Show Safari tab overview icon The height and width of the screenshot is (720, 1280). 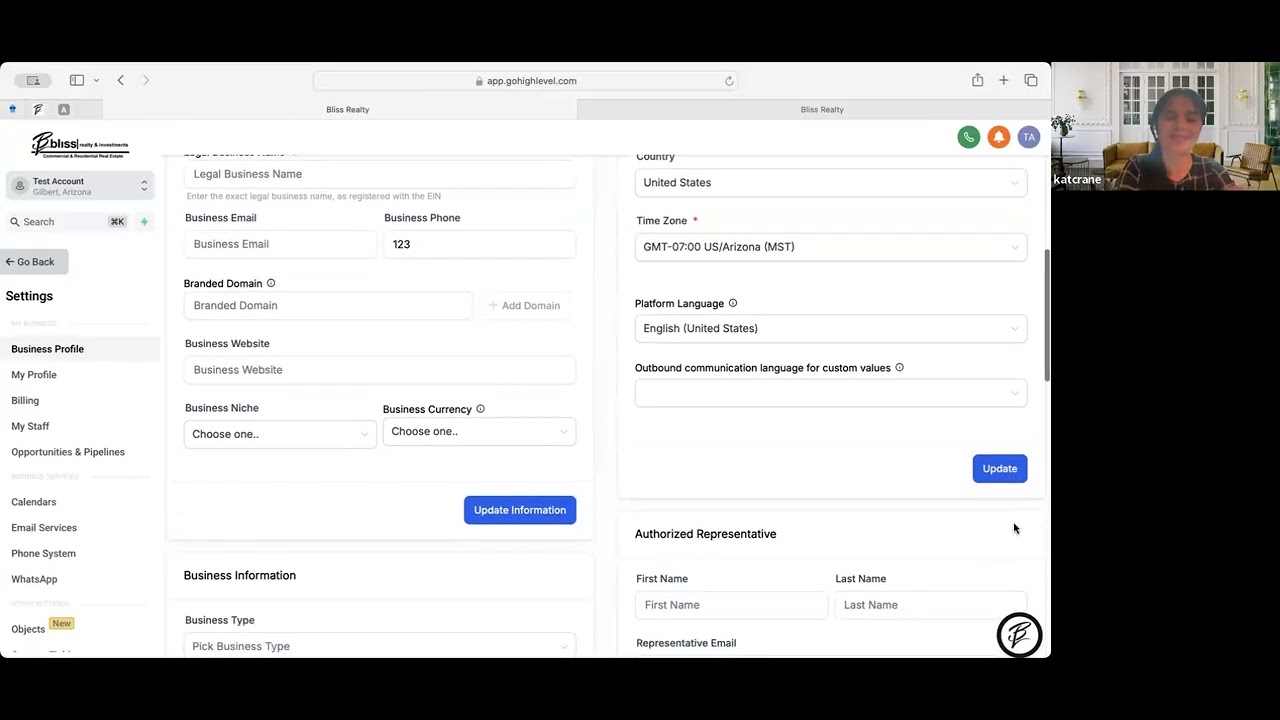[1031, 80]
